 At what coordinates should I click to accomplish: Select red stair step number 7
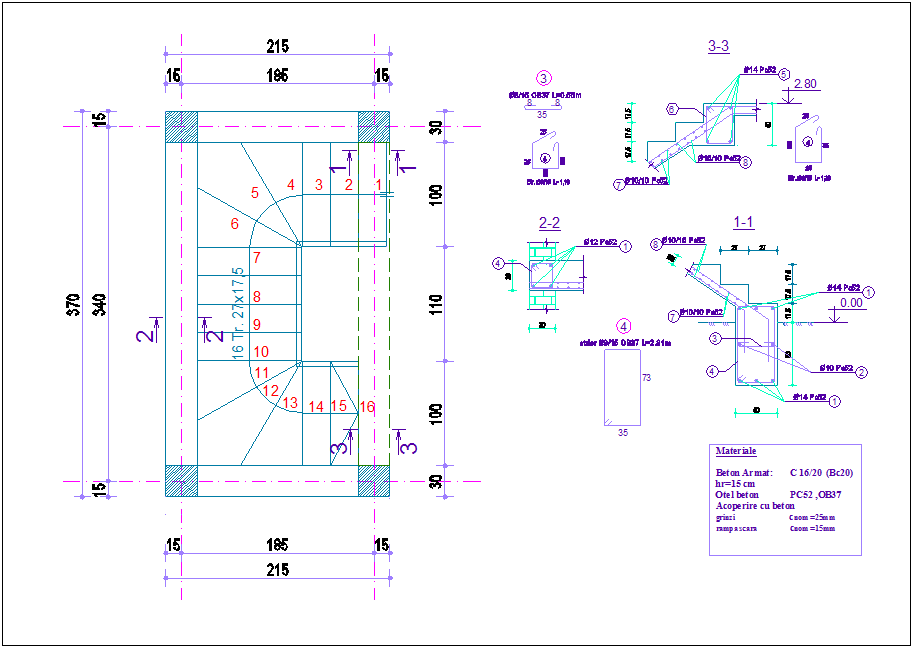[257, 258]
